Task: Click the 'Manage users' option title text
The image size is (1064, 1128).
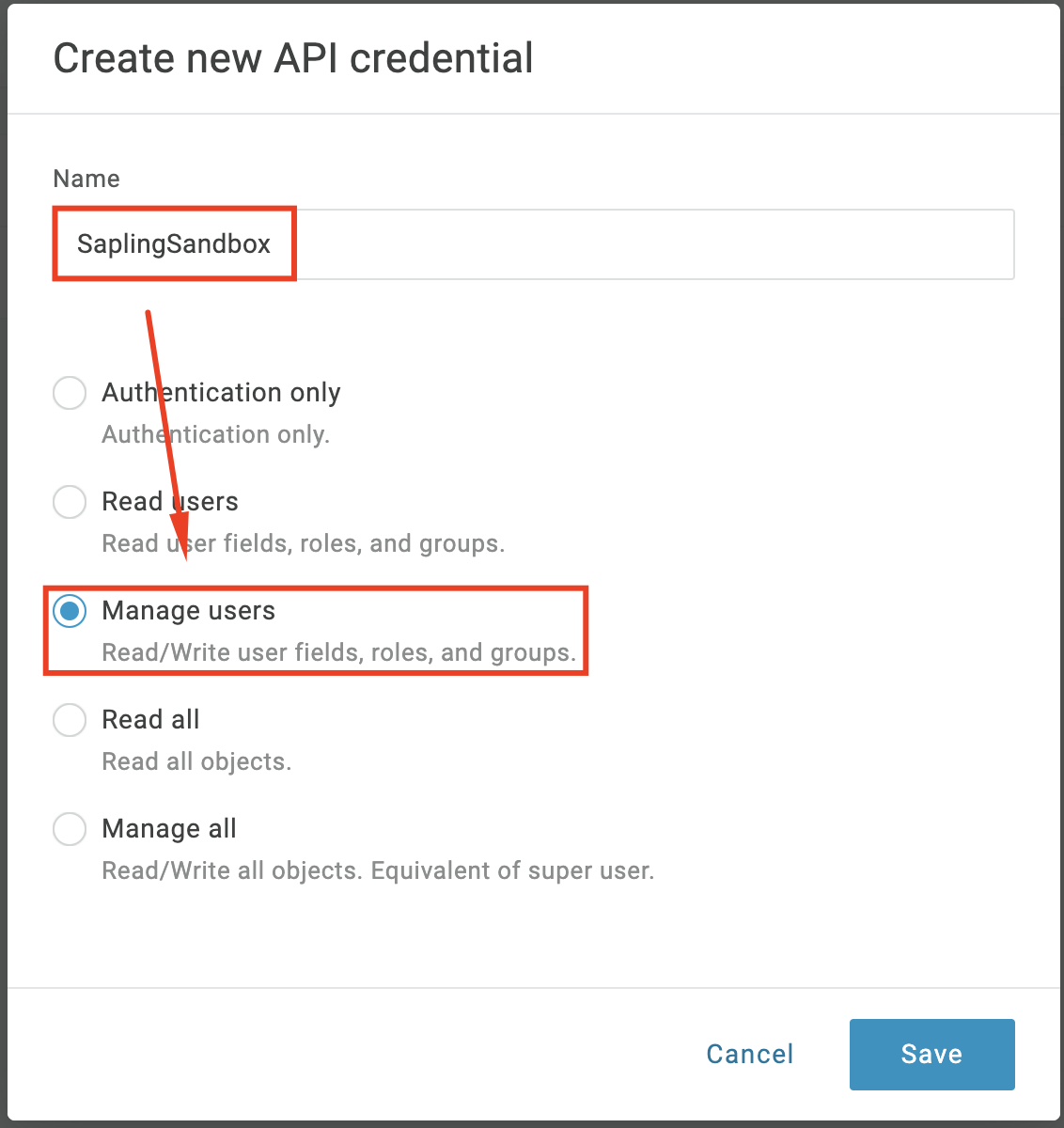Action: point(188,611)
